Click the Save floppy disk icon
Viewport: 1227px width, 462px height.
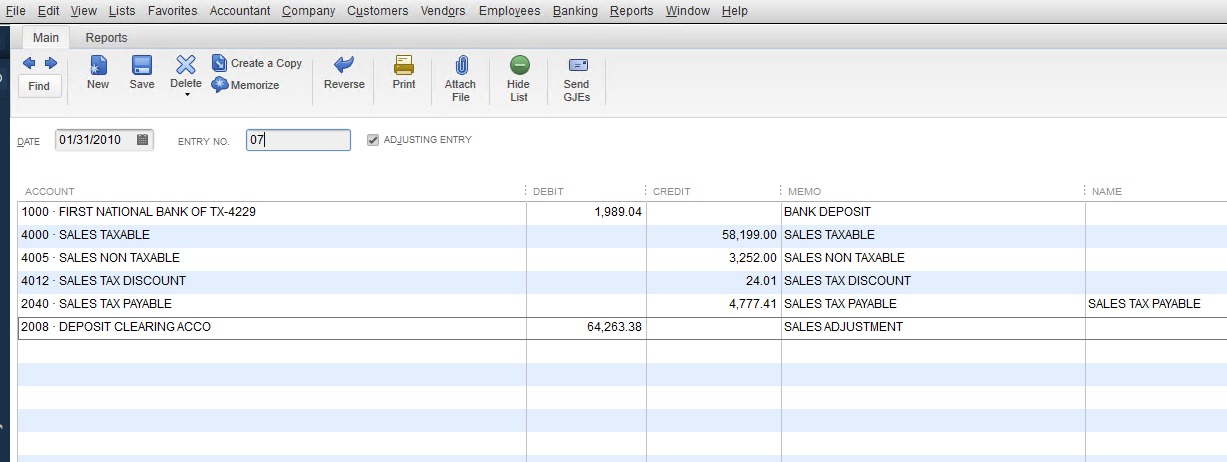[142, 66]
